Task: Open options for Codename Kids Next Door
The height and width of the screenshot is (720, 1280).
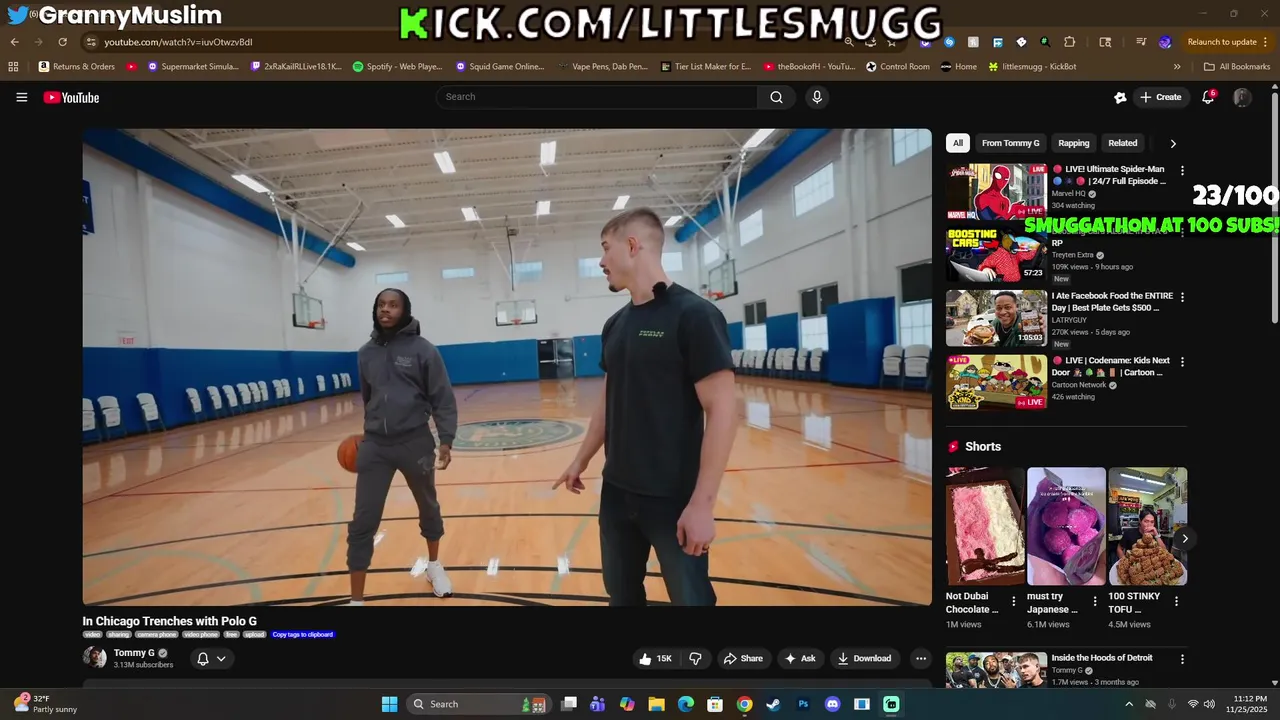Action: point(1182,362)
